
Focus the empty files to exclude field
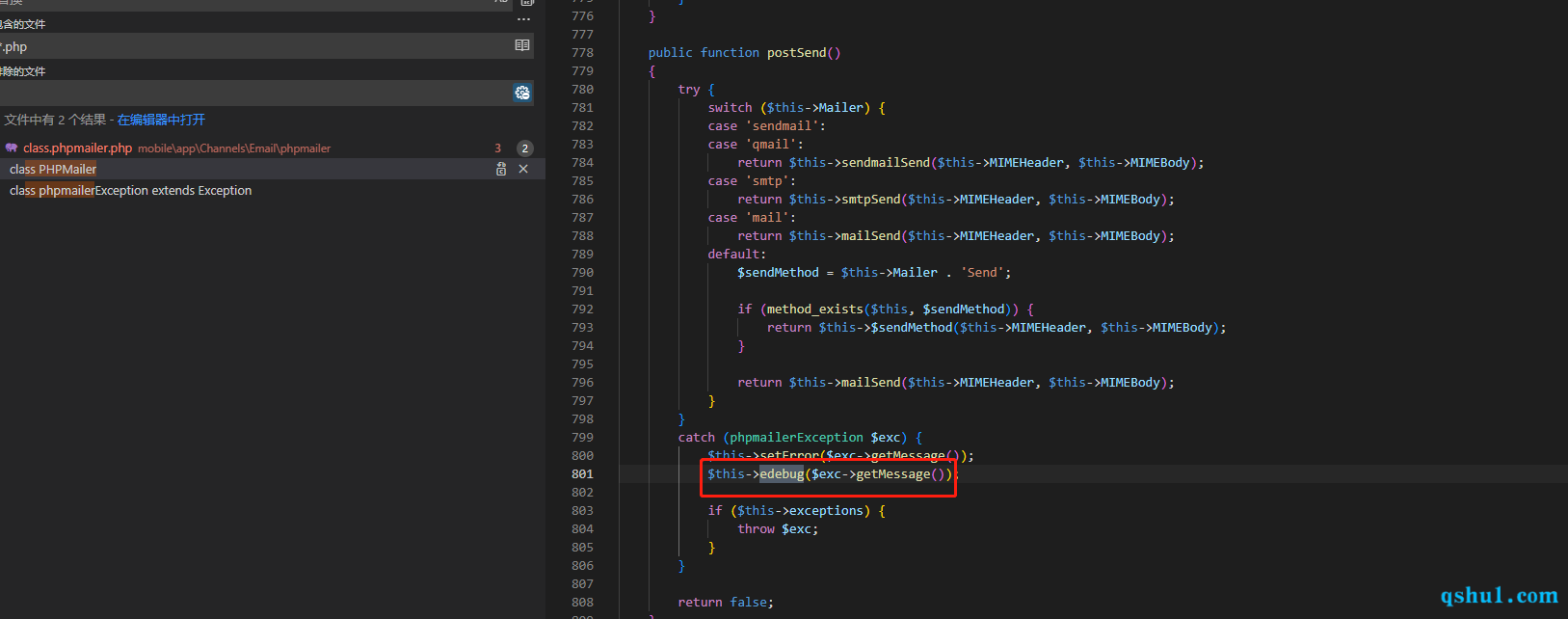coord(255,93)
